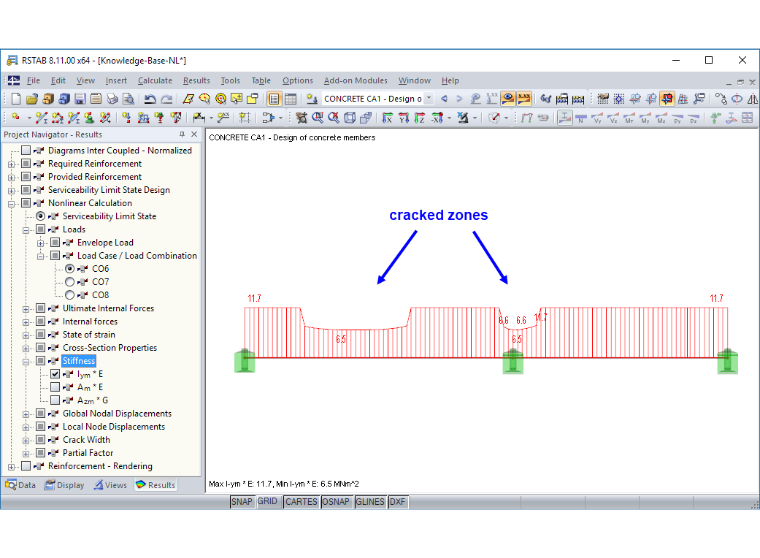This screenshot has height=558, width=760.
Task: Switch to the Display navigator tab
Action: point(64,485)
